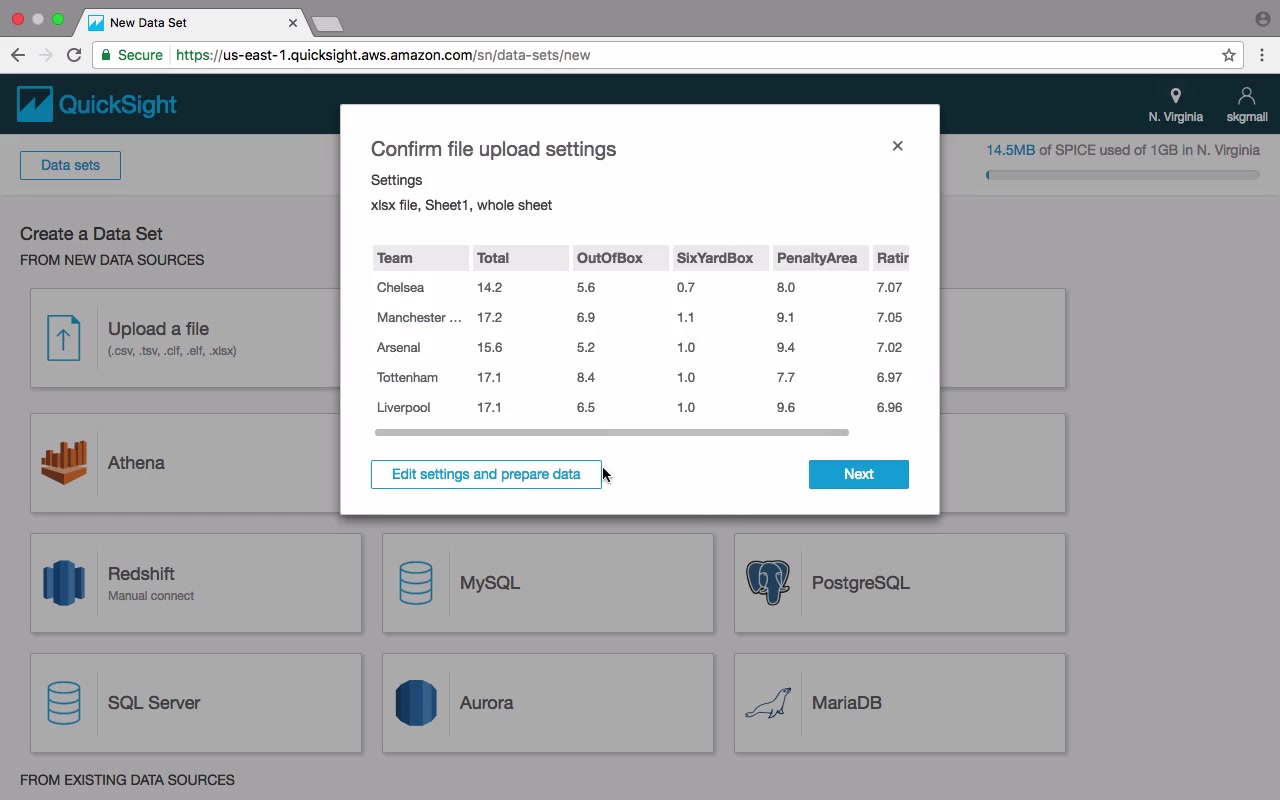Select the Athena data source icon

(x=64, y=463)
